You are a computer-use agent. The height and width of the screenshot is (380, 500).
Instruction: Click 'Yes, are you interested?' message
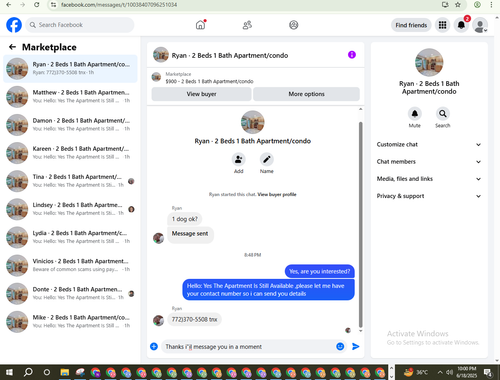(320, 271)
